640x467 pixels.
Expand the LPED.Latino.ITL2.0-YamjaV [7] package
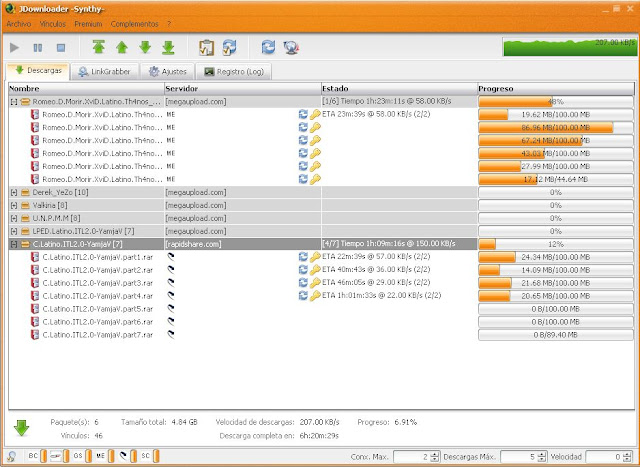click(x=14, y=231)
